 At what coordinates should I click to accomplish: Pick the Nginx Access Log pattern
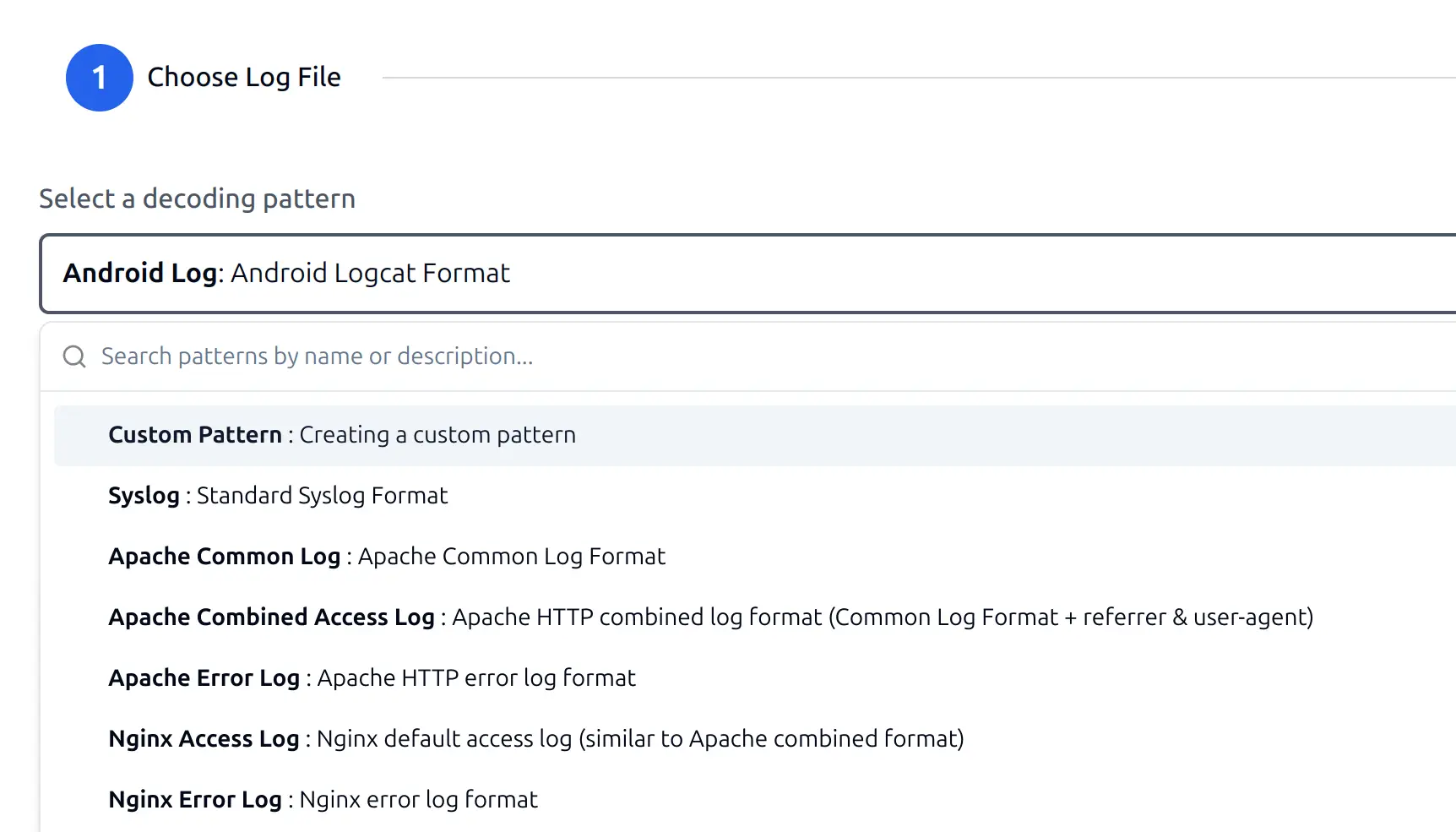pyautogui.click(x=536, y=738)
